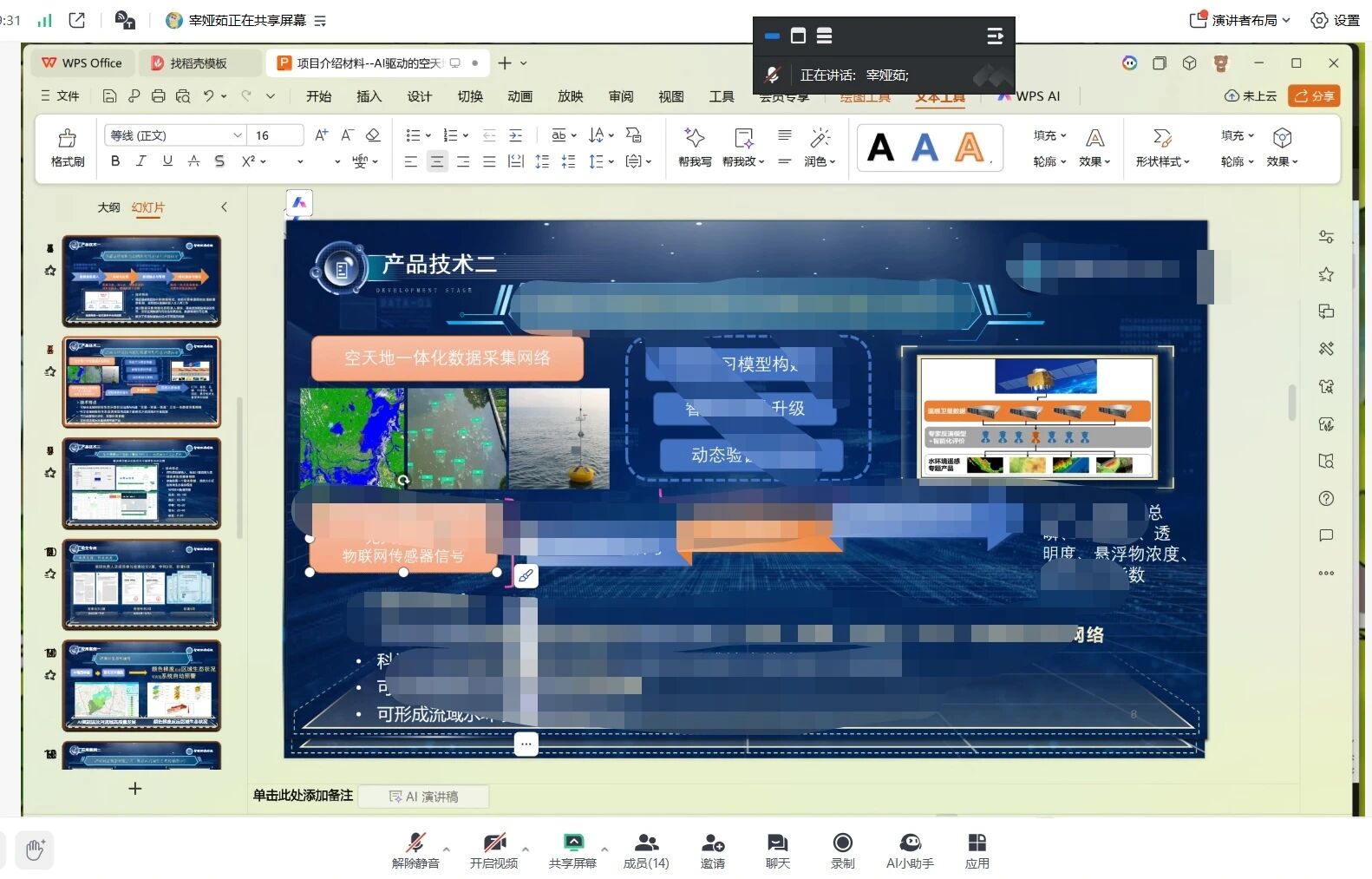Open the 插入 ribbon tab

(369, 96)
